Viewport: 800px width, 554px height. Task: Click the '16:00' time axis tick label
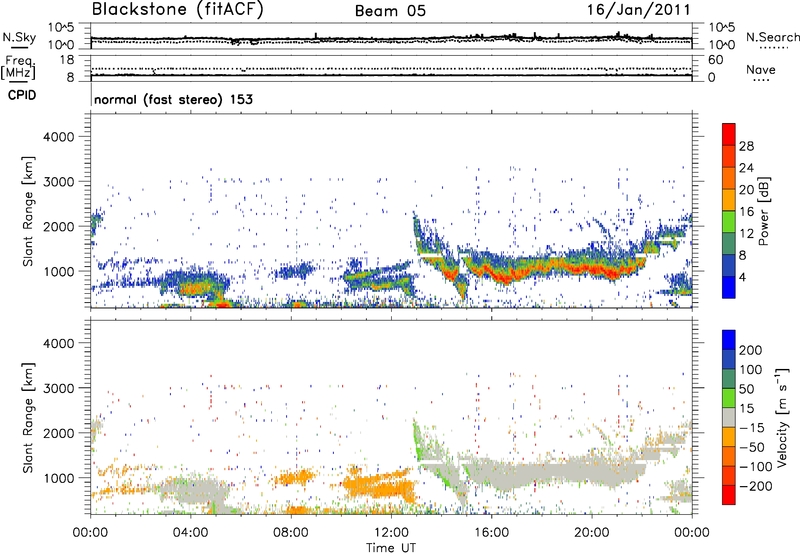491,533
